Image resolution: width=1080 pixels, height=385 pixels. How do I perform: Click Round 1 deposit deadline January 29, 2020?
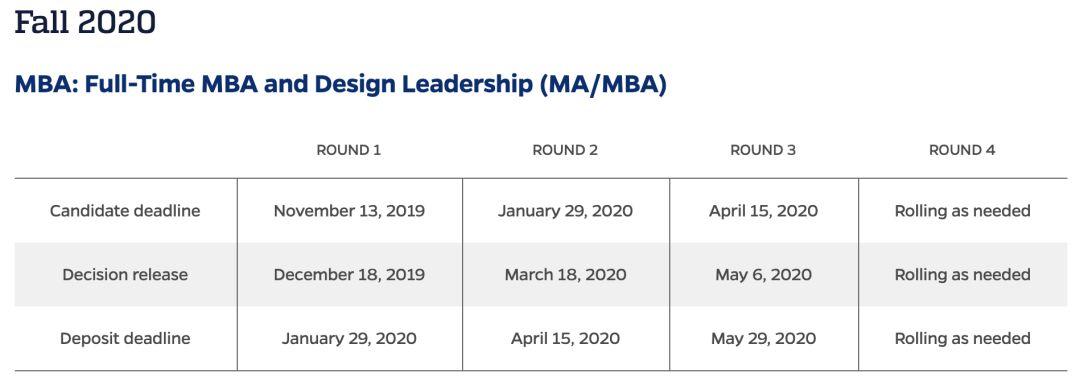click(x=349, y=339)
